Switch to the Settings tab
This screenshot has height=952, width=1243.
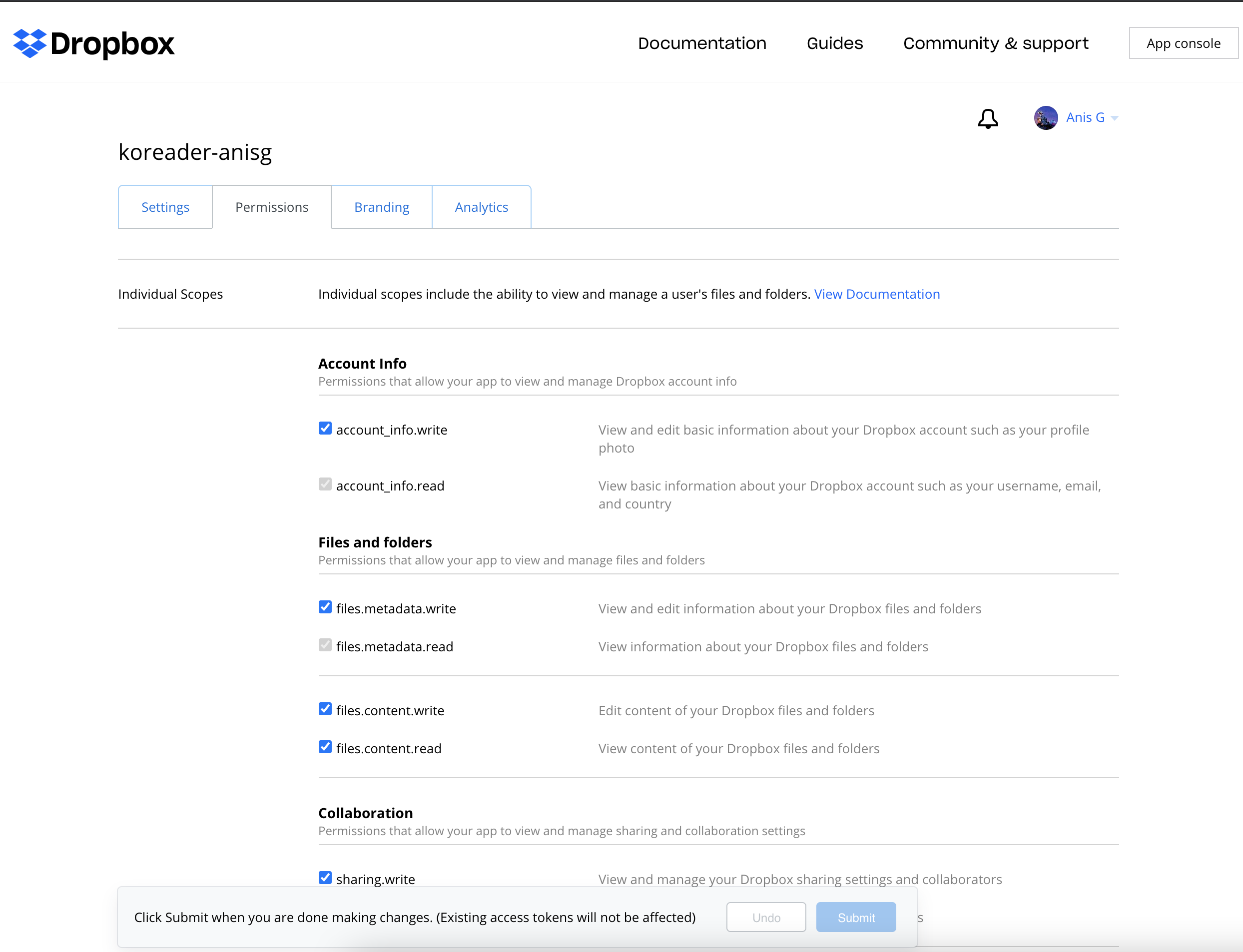click(x=165, y=206)
